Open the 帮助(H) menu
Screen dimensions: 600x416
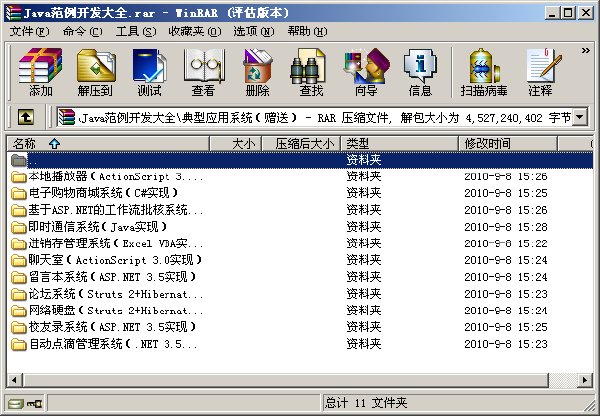(x=307, y=31)
